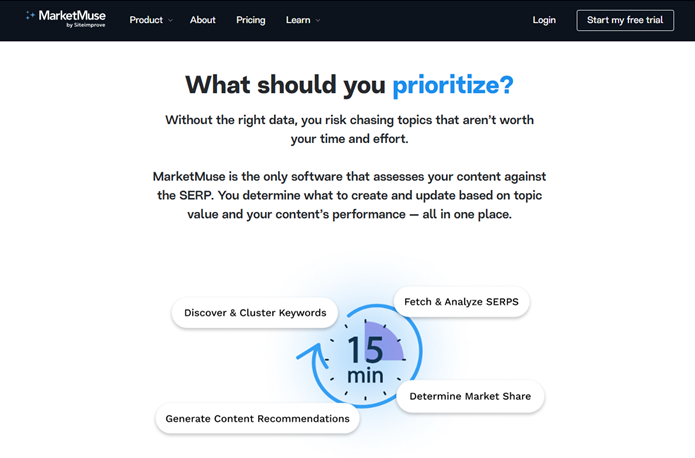Expand the Learn dropdown chevron

tap(318, 20)
